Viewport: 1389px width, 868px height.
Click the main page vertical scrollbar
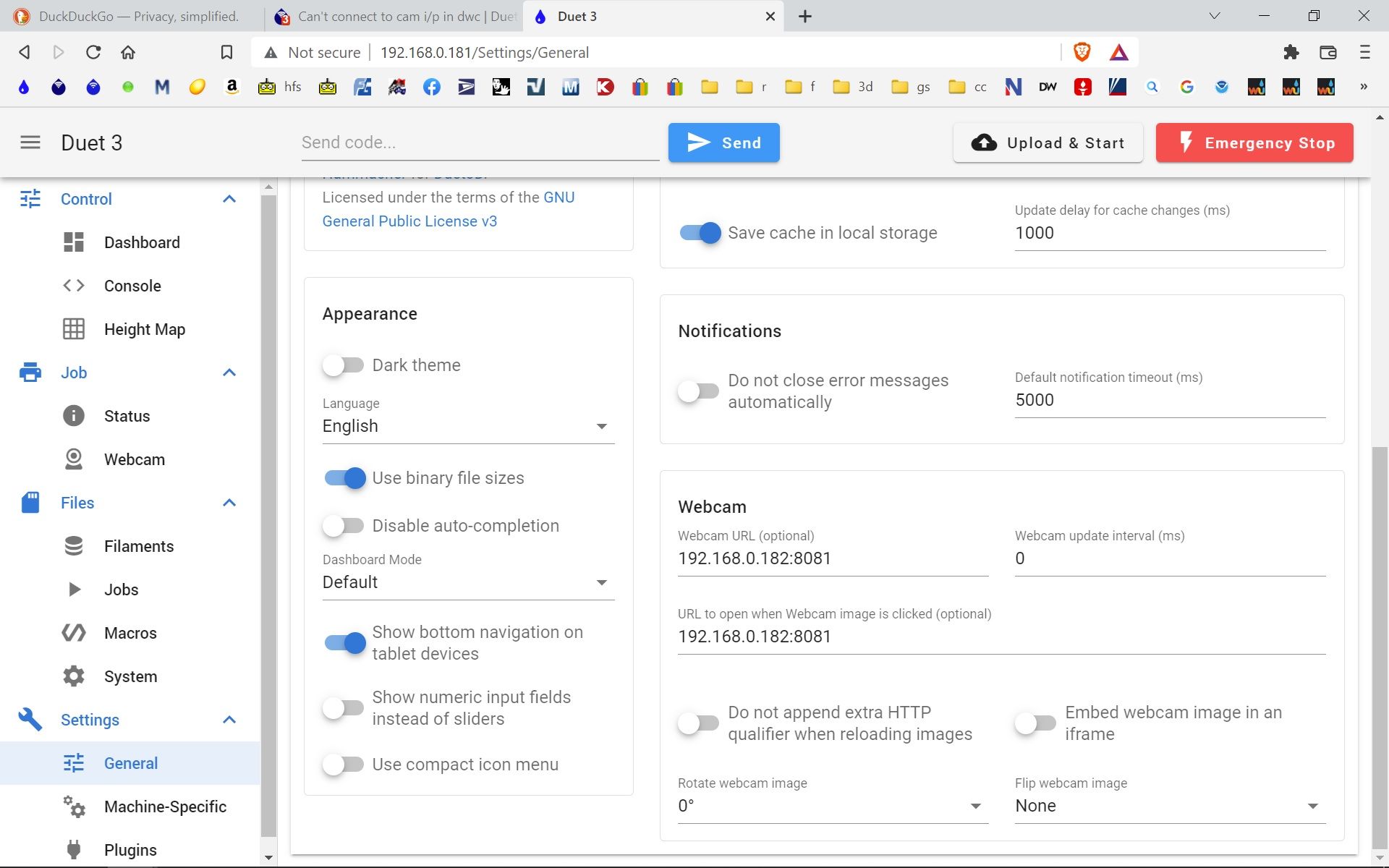pyautogui.click(x=1380, y=647)
